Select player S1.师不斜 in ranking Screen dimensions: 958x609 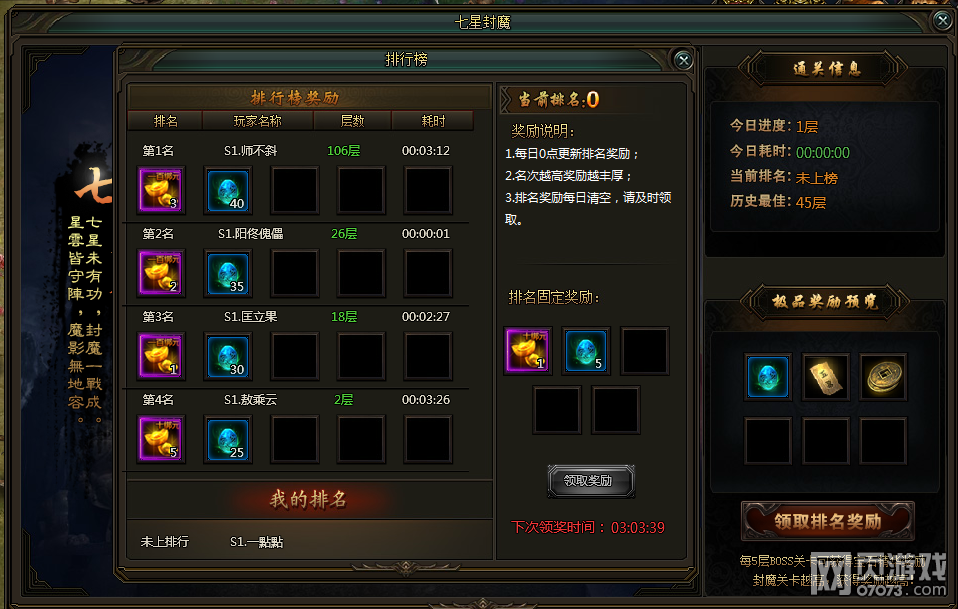[250, 150]
